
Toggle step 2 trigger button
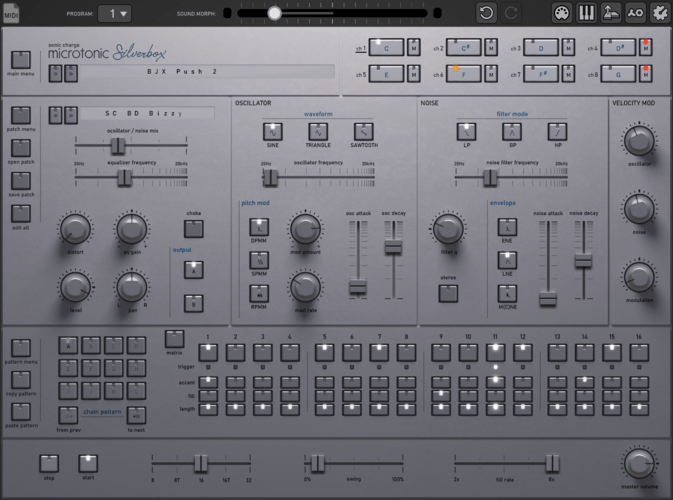(x=235, y=352)
